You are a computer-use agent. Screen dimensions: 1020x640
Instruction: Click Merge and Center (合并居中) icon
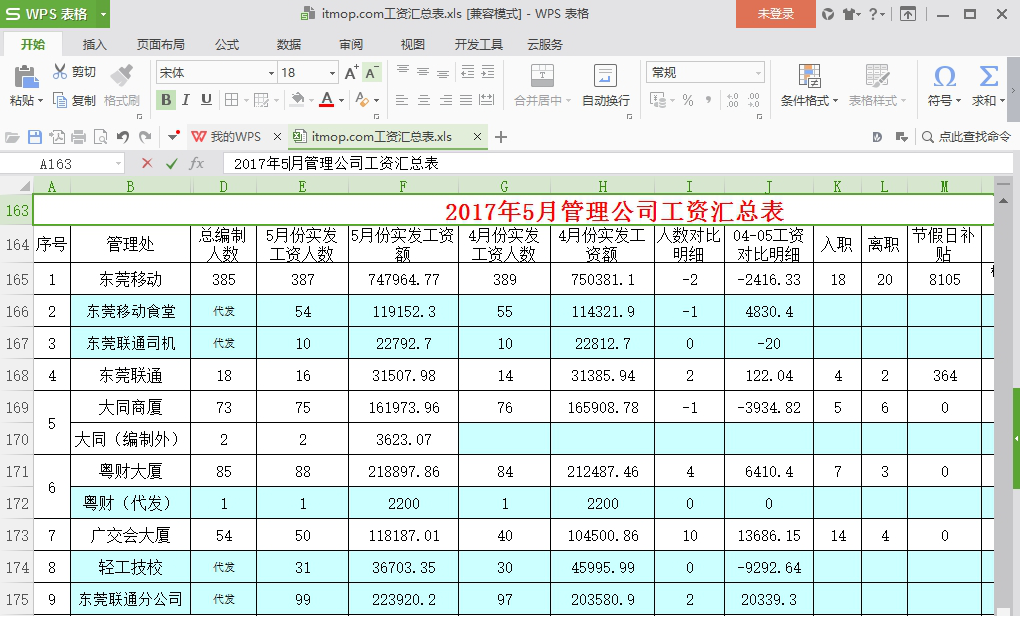[542, 75]
